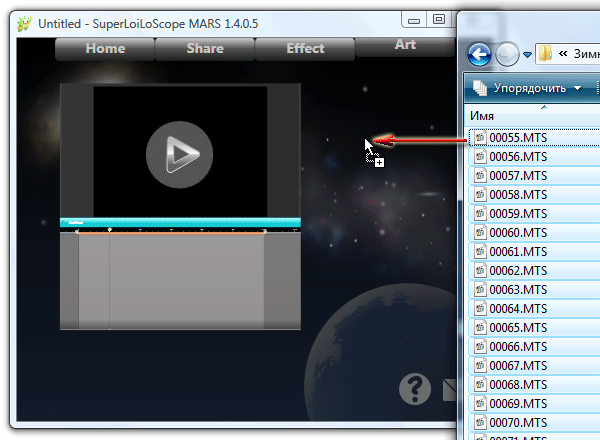Viewport: 600px width, 440px height.
Task: Select the Art tab
Action: (405, 46)
